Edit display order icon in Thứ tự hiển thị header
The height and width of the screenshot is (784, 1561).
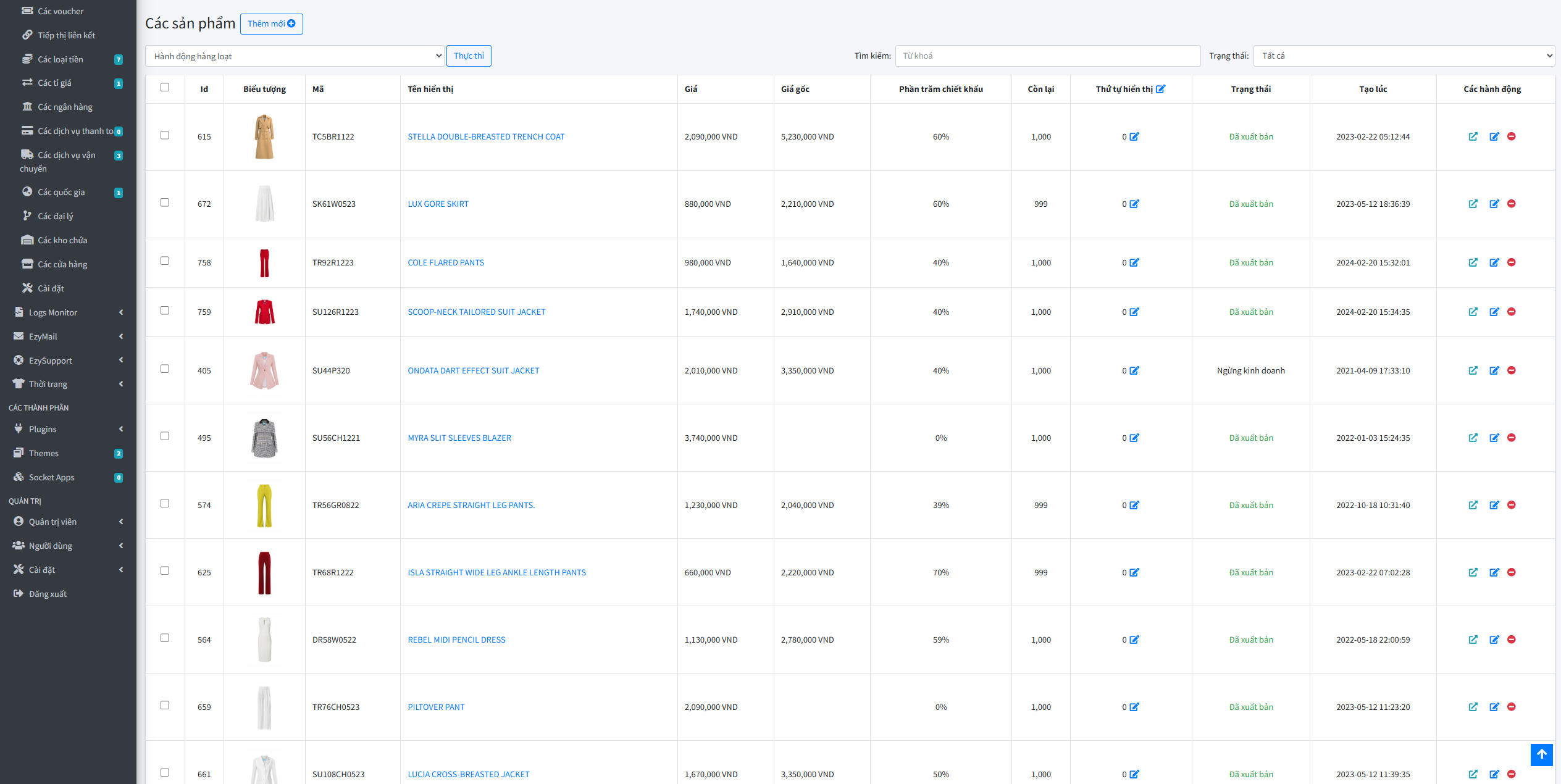[x=1160, y=89]
